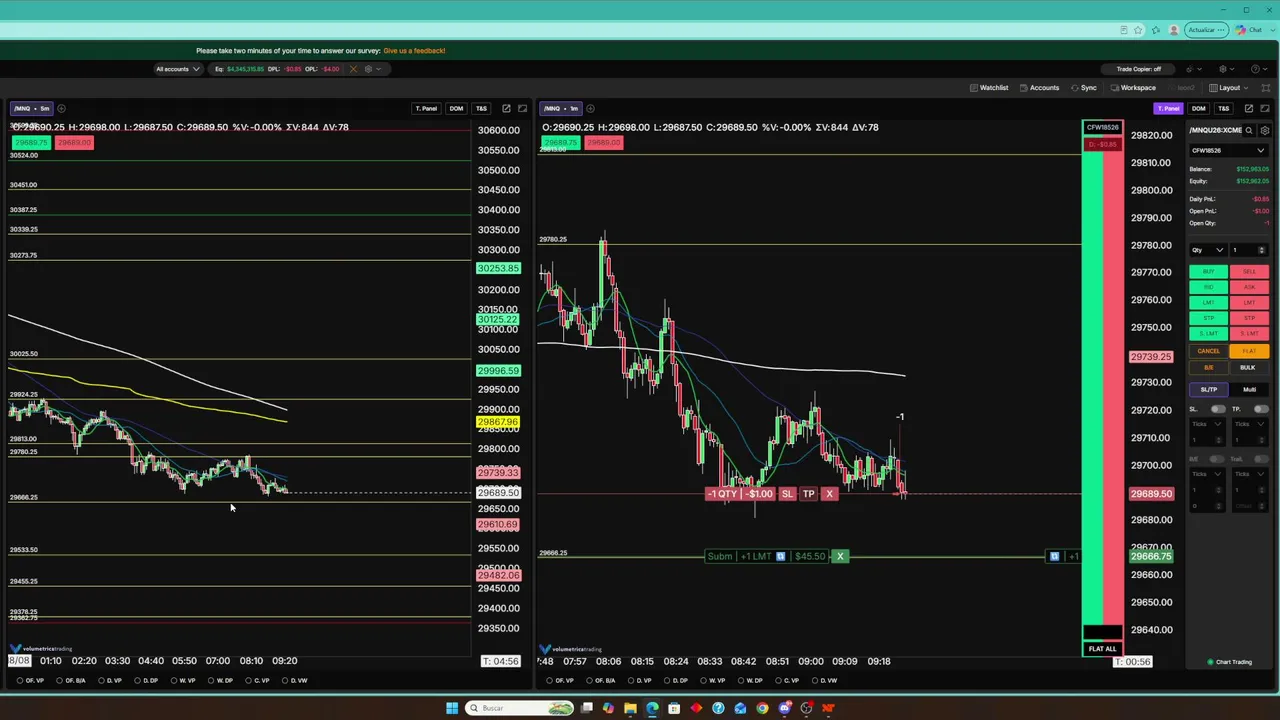Viewport: 1280px width, 720px height.
Task: Select /MNQ 1m chart tab
Action: pyautogui.click(x=561, y=108)
